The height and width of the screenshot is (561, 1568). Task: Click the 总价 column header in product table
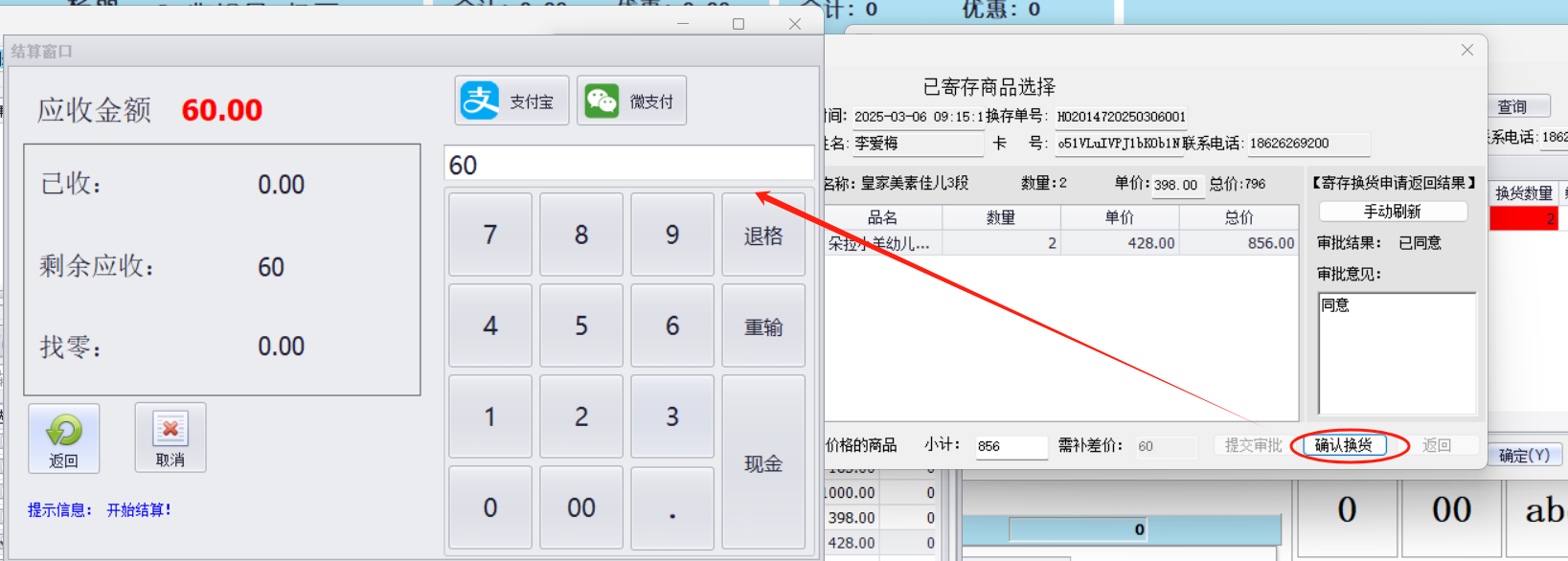point(1238,217)
